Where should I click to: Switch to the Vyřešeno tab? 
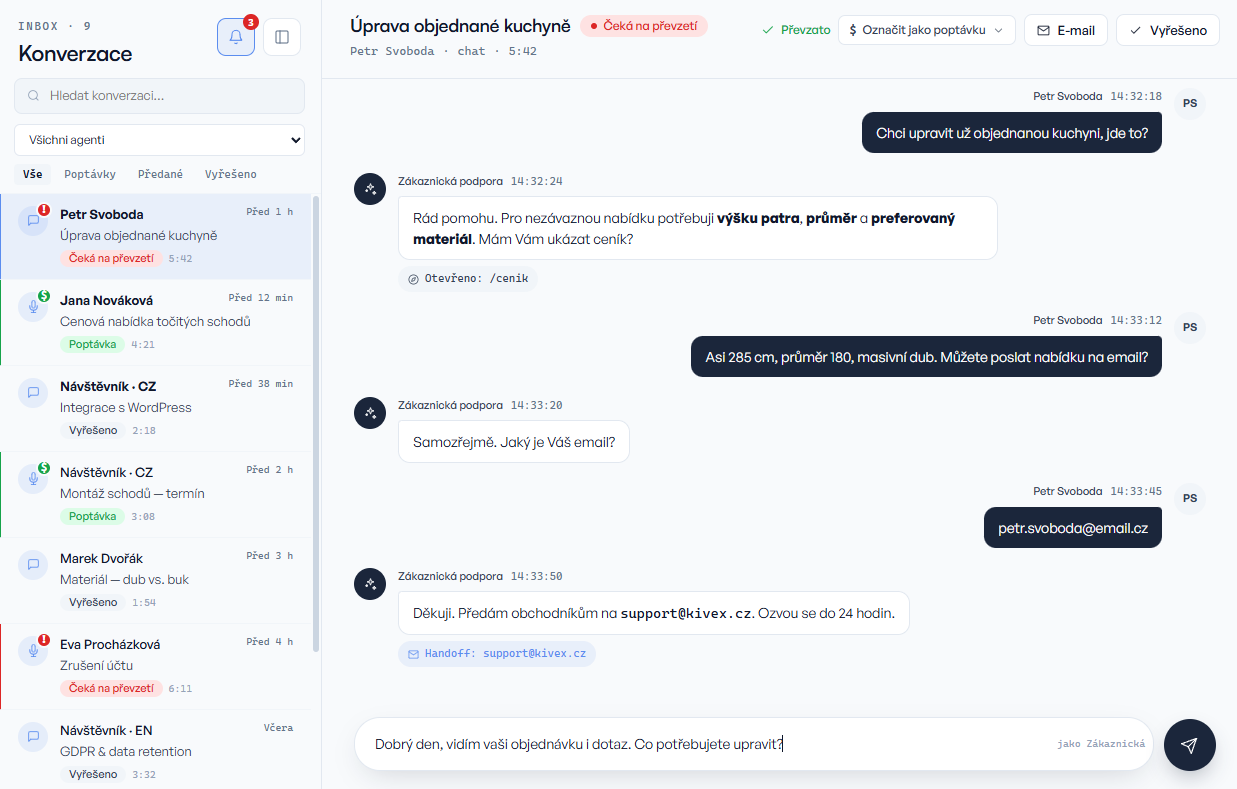231,174
